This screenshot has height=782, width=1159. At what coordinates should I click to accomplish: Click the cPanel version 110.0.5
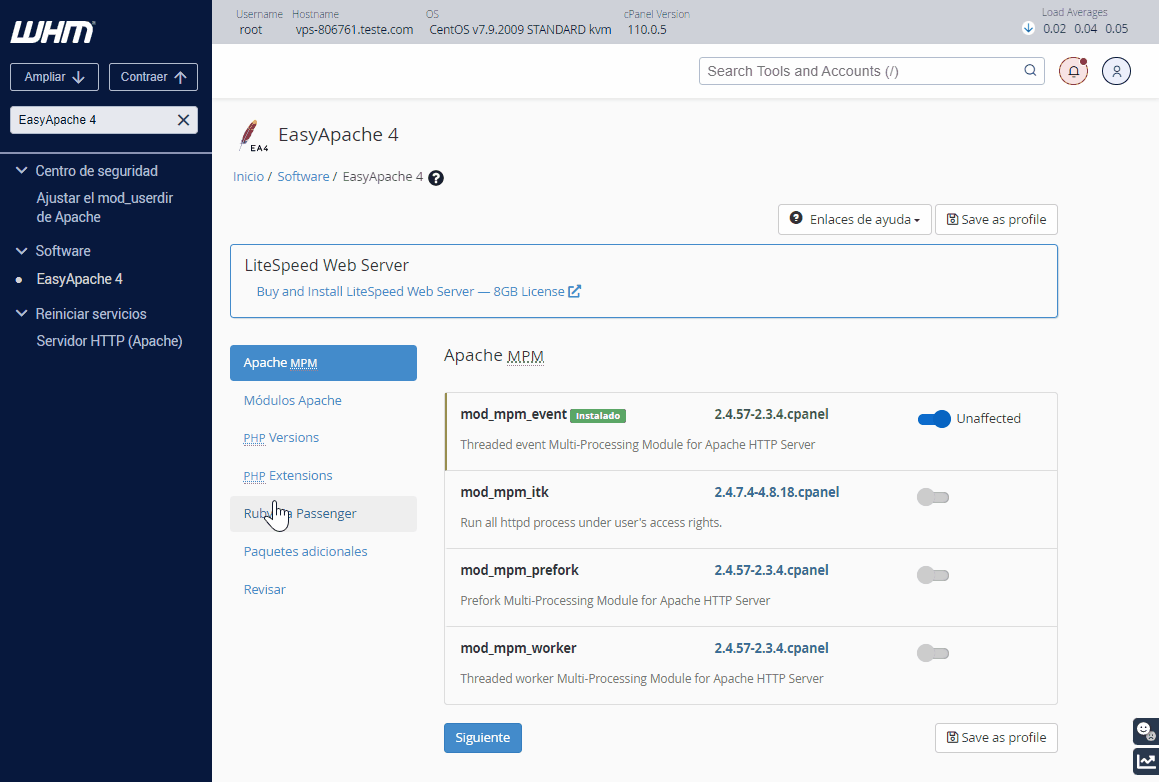pos(647,30)
